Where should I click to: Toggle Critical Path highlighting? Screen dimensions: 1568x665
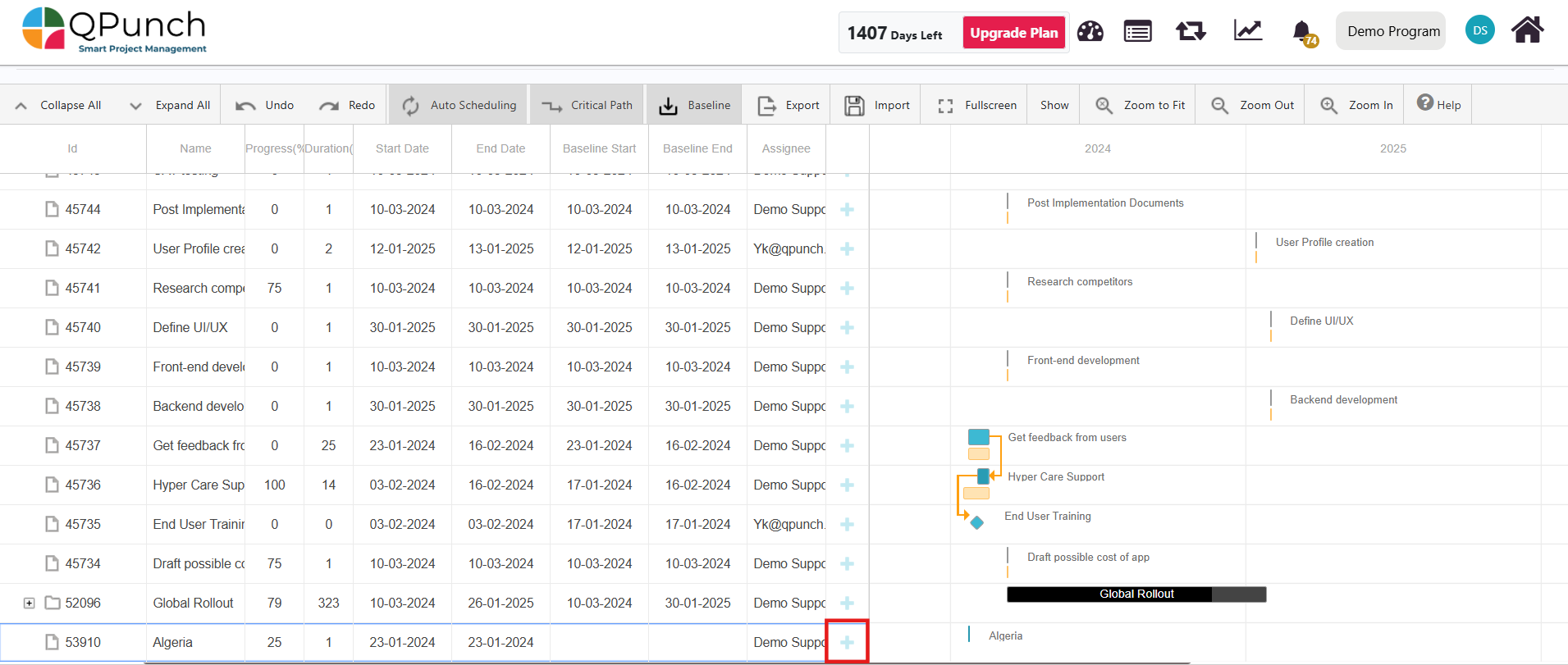coord(587,105)
